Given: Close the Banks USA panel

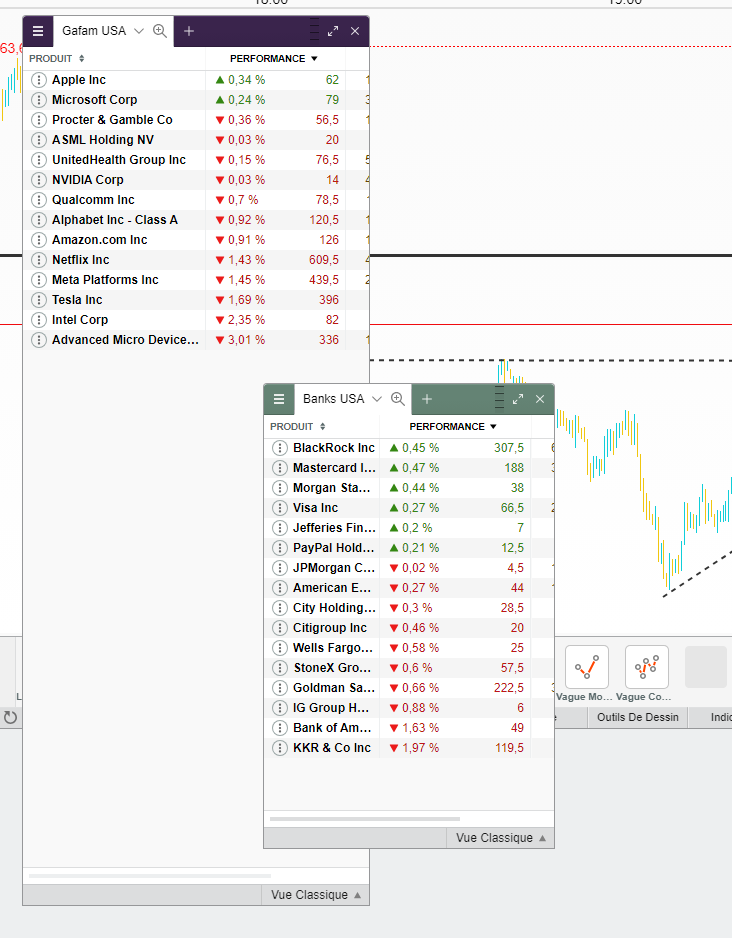Looking at the screenshot, I should pyautogui.click(x=540, y=399).
